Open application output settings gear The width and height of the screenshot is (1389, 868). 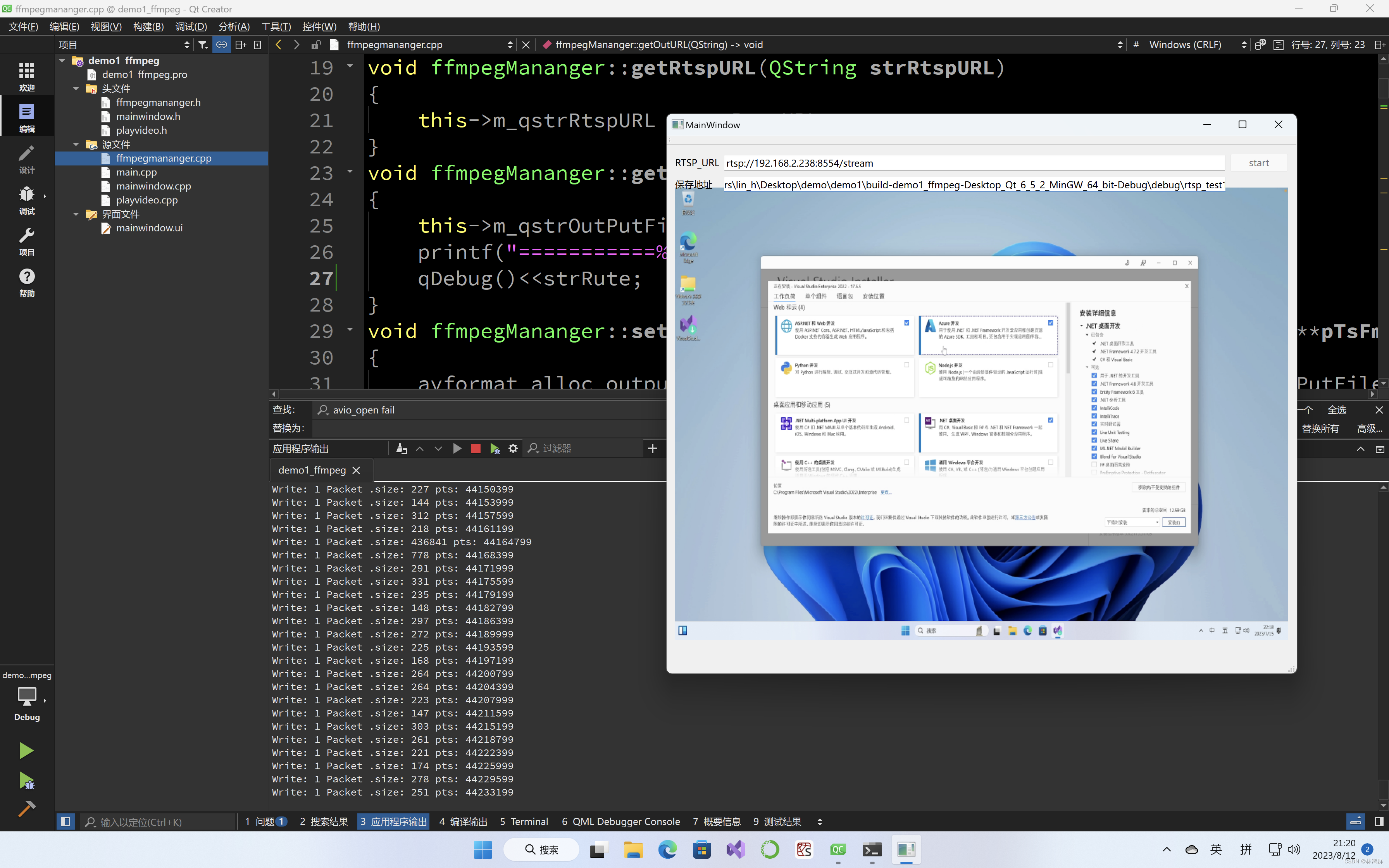tap(513, 448)
